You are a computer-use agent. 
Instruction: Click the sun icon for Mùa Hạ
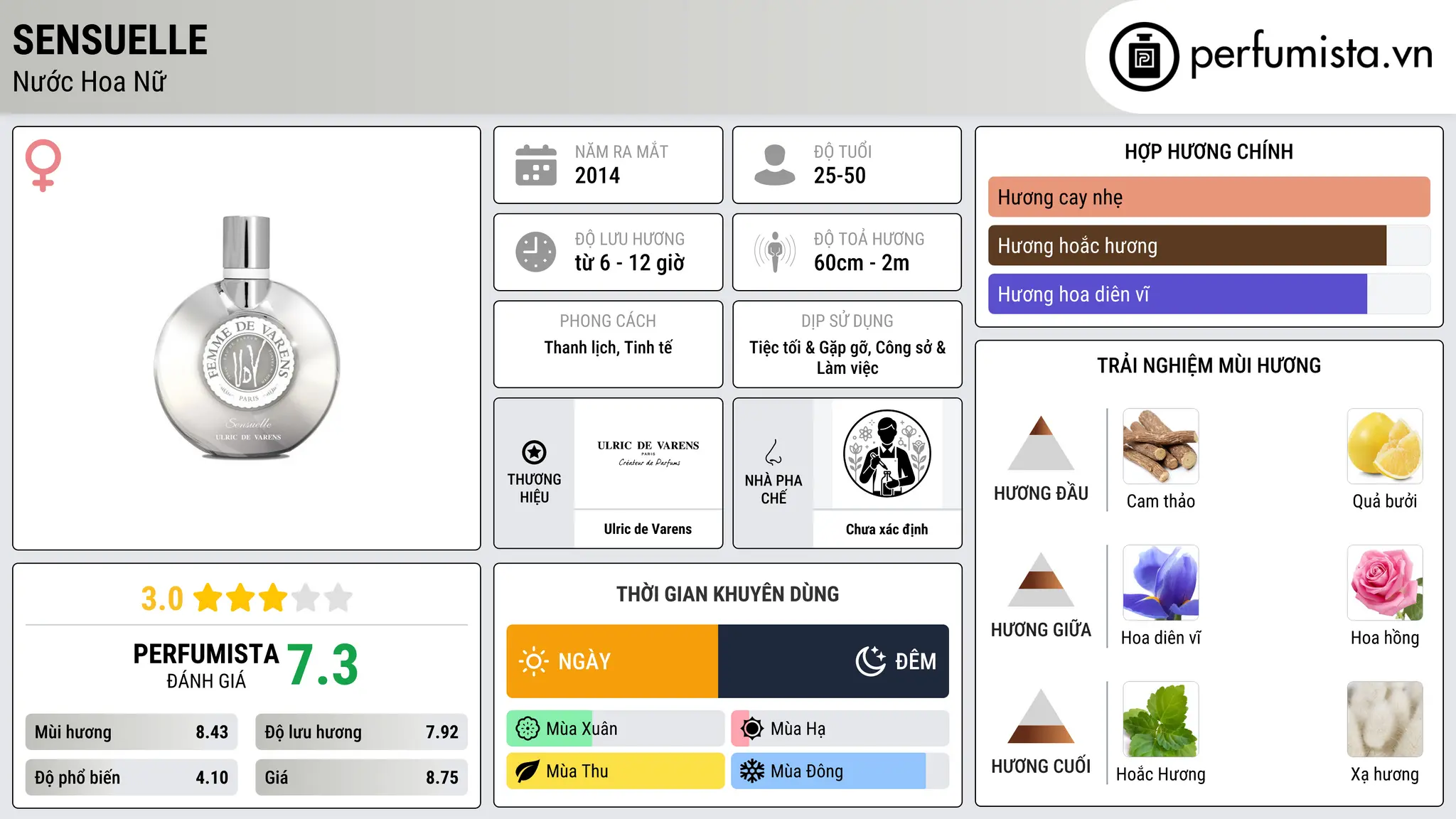(751, 729)
